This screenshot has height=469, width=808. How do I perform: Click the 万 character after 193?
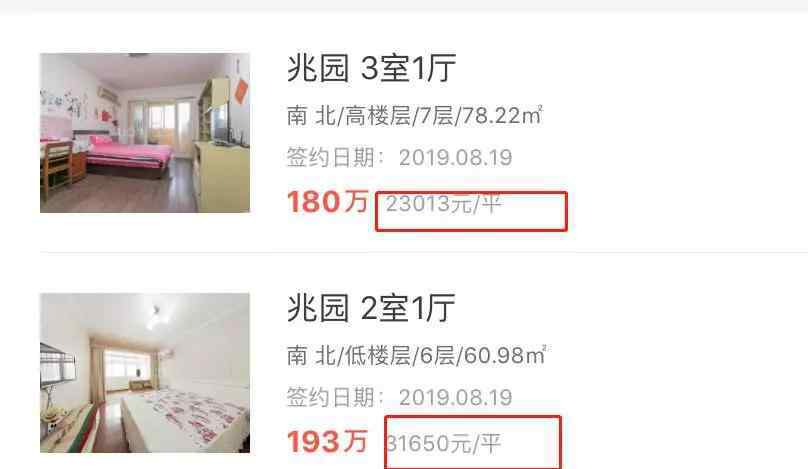(355, 442)
